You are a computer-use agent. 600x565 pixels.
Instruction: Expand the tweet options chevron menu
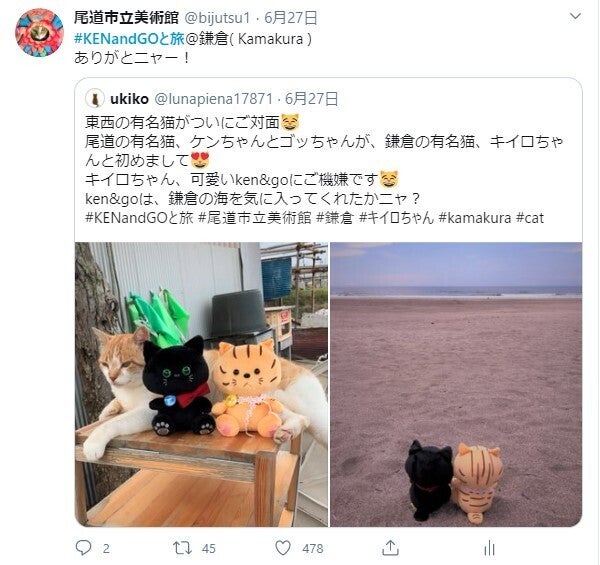[576, 16]
